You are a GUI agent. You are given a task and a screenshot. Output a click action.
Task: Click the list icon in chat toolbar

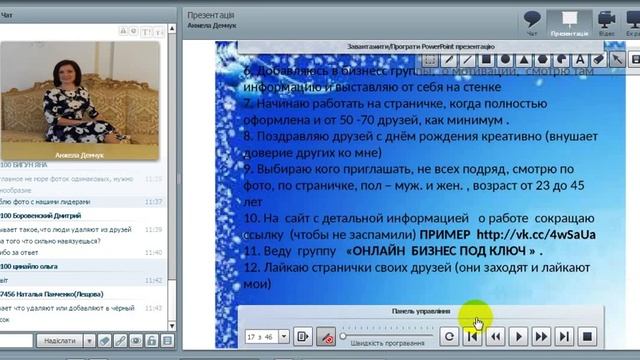[x=167, y=340]
